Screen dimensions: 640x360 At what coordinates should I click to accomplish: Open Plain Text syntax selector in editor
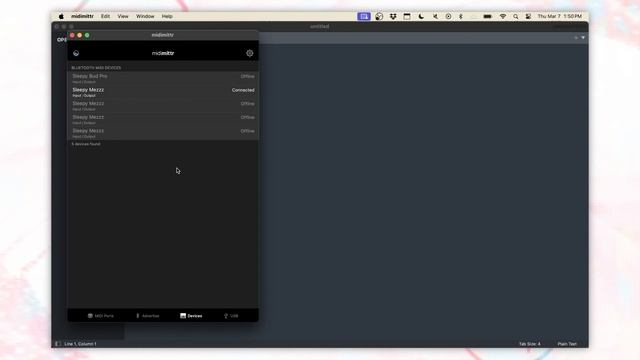[567, 344]
